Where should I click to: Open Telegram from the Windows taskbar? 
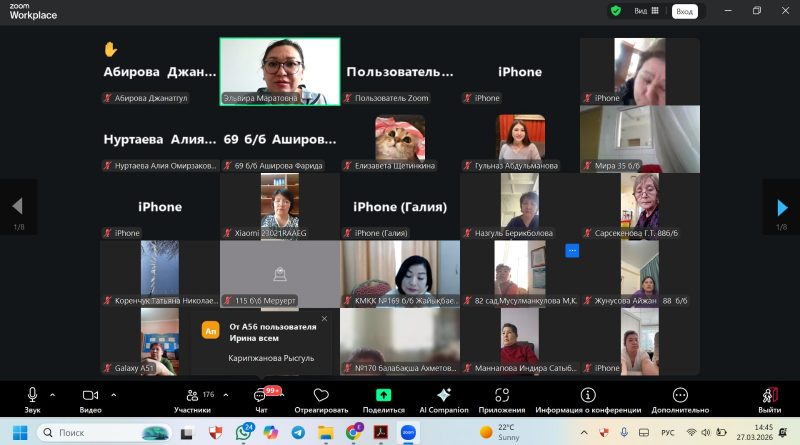point(299,432)
